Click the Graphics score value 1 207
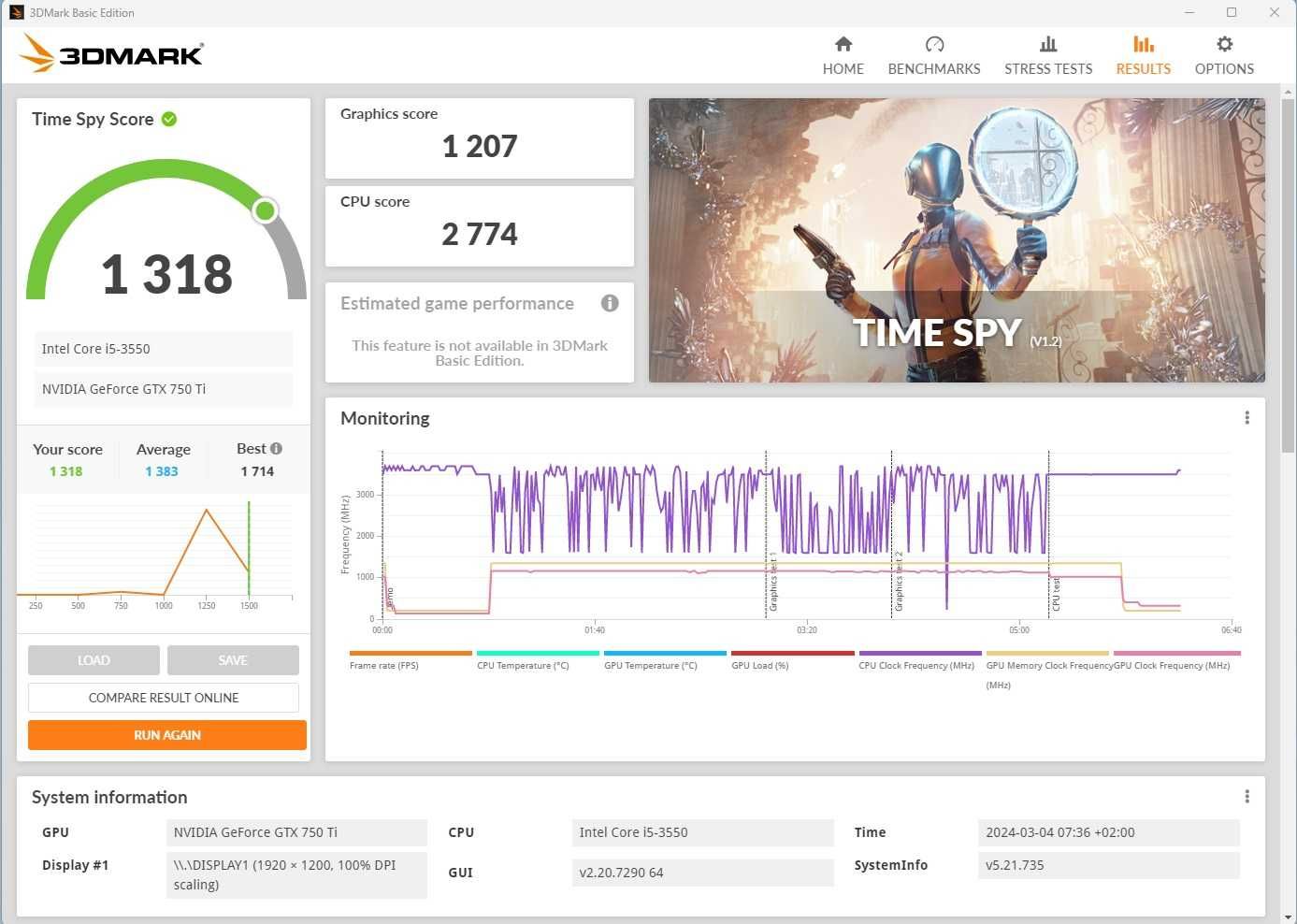This screenshot has width=1297, height=924. (x=480, y=146)
